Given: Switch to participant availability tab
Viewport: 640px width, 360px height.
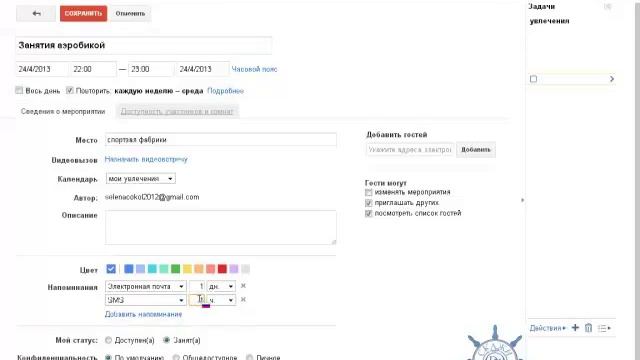Looking at the screenshot, I should [x=177, y=111].
